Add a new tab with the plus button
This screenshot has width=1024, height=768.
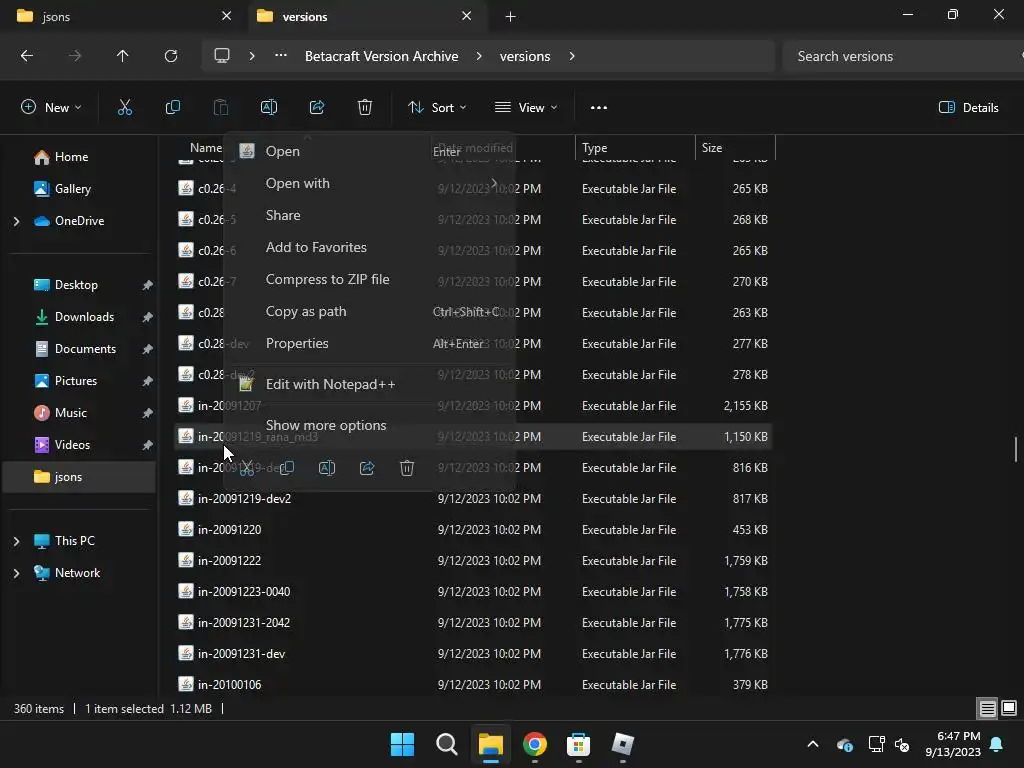click(x=511, y=16)
